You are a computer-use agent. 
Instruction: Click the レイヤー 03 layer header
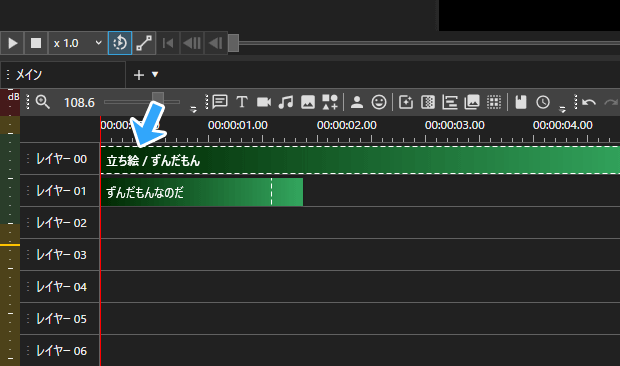(60, 255)
